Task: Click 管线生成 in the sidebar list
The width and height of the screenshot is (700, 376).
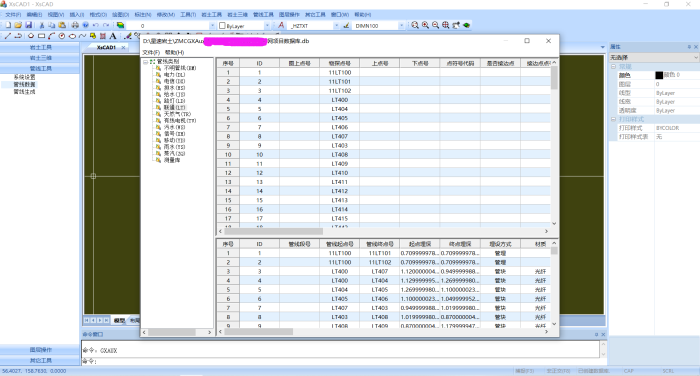Action: (24, 92)
